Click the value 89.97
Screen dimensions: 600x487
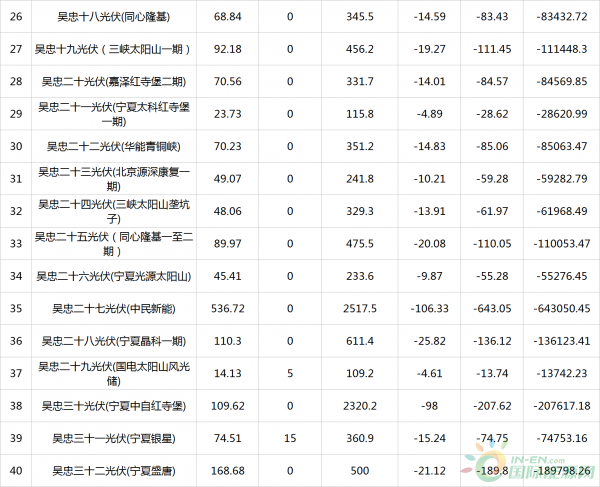(228, 244)
